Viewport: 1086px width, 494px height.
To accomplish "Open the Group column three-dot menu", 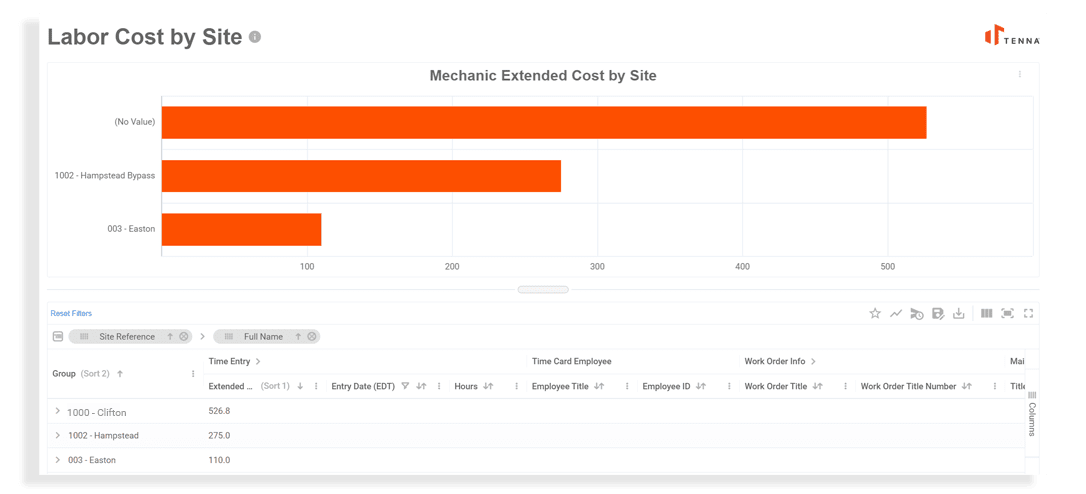I will point(193,373).
